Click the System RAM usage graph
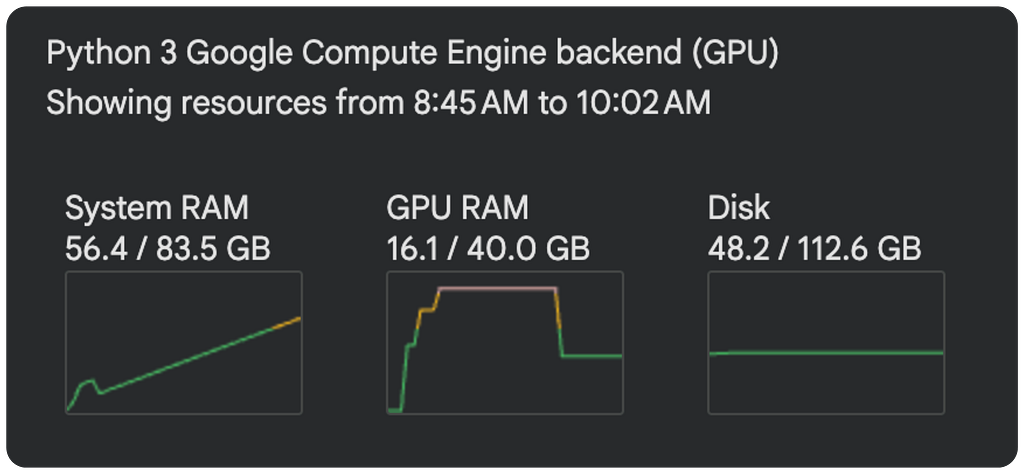The image size is (1024, 474). [x=184, y=343]
